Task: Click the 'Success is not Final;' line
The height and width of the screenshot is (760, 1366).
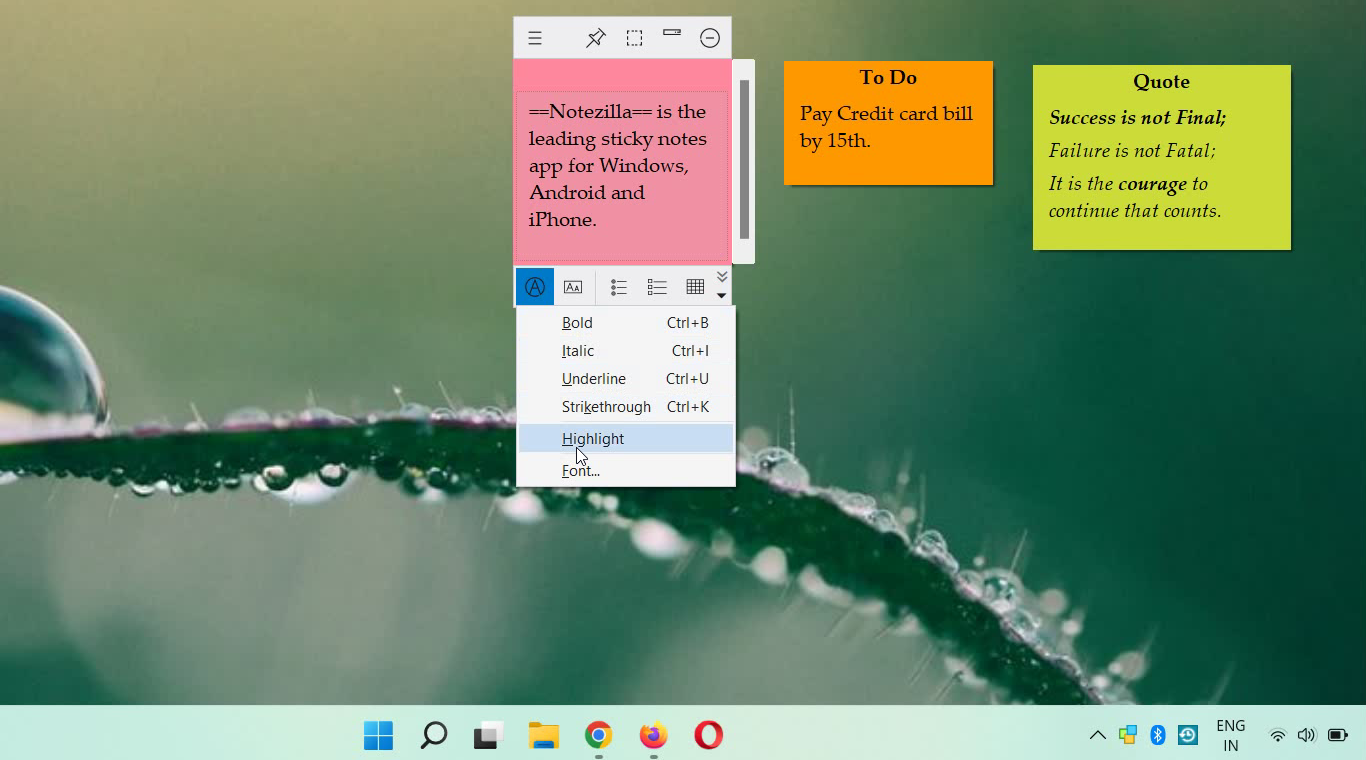Action: coord(1138,118)
